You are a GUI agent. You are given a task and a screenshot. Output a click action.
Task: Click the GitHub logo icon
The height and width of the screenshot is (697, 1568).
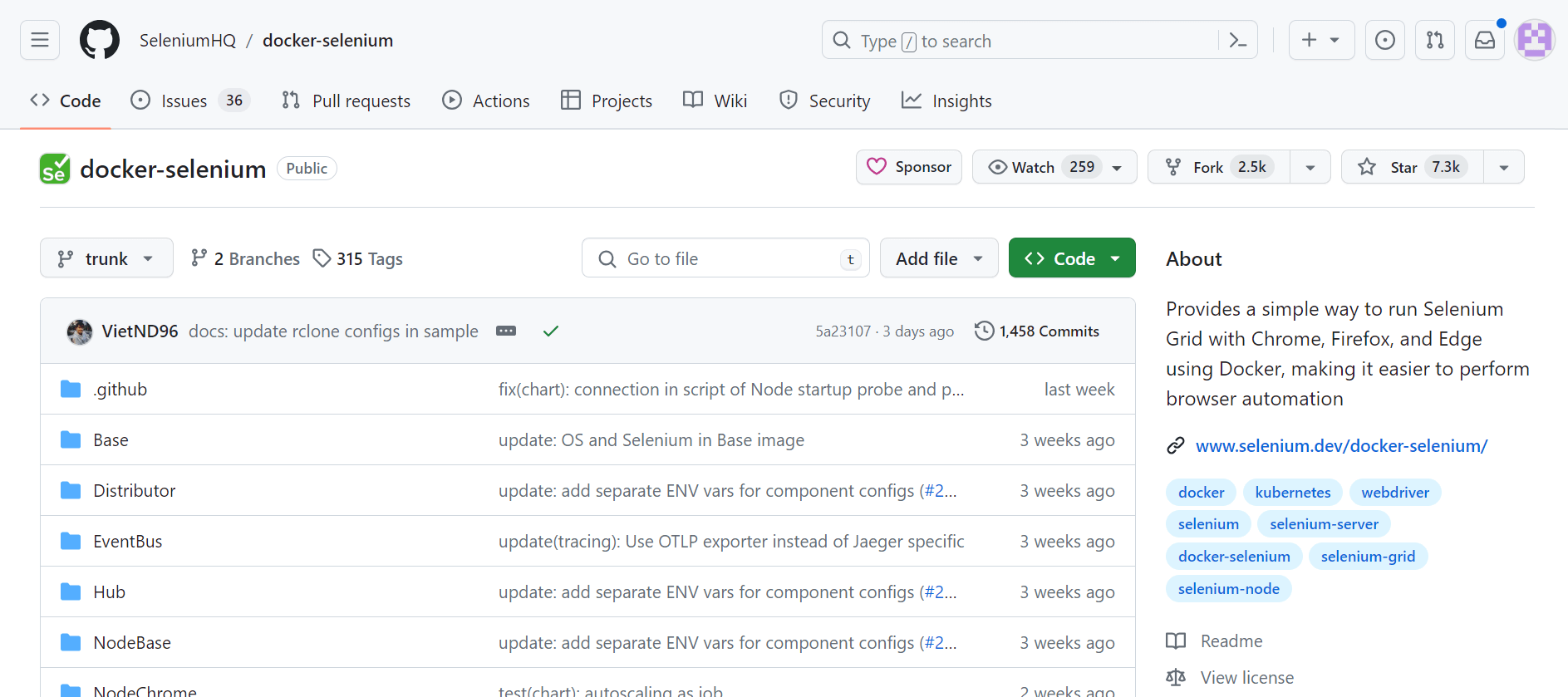coord(100,40)
